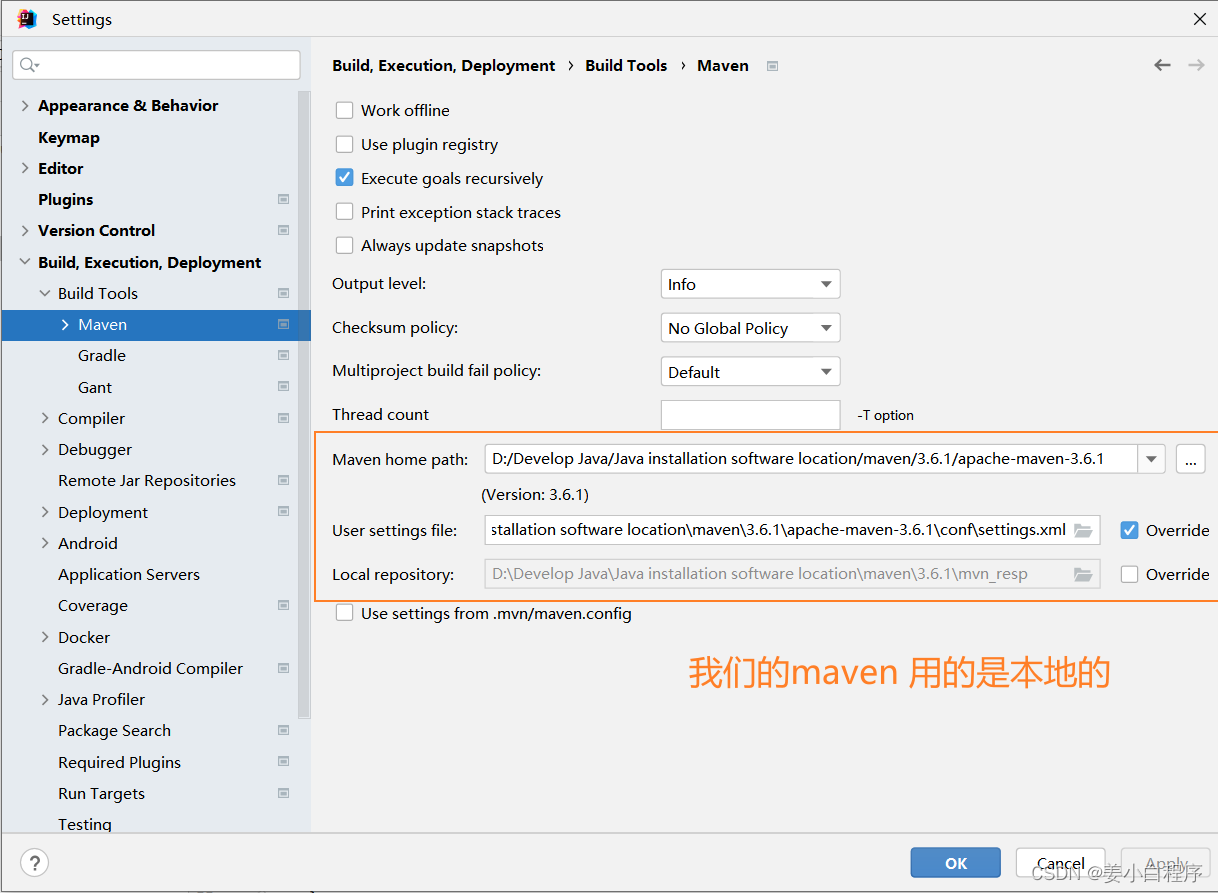Expand the Version Control section
This screenshot has height=893, width=1218.
(25, 230)
